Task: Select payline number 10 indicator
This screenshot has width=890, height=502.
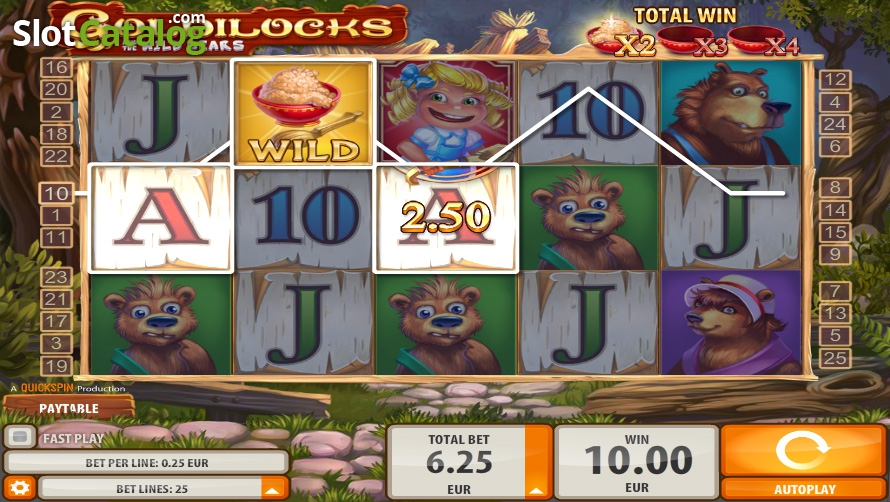Action: coord(56,193)
